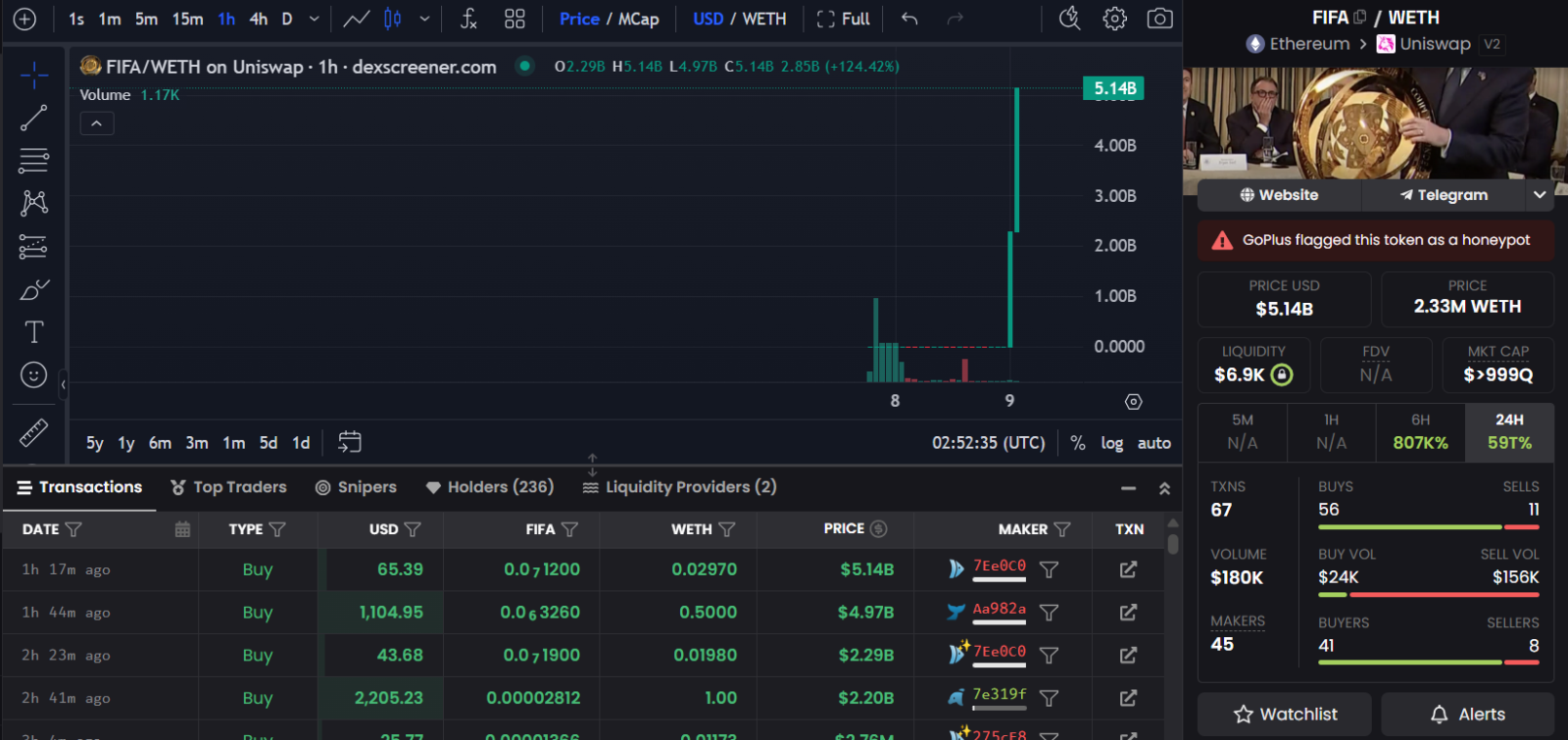
Task: Open the TYPE column filter
Action: tap(277, 529)
